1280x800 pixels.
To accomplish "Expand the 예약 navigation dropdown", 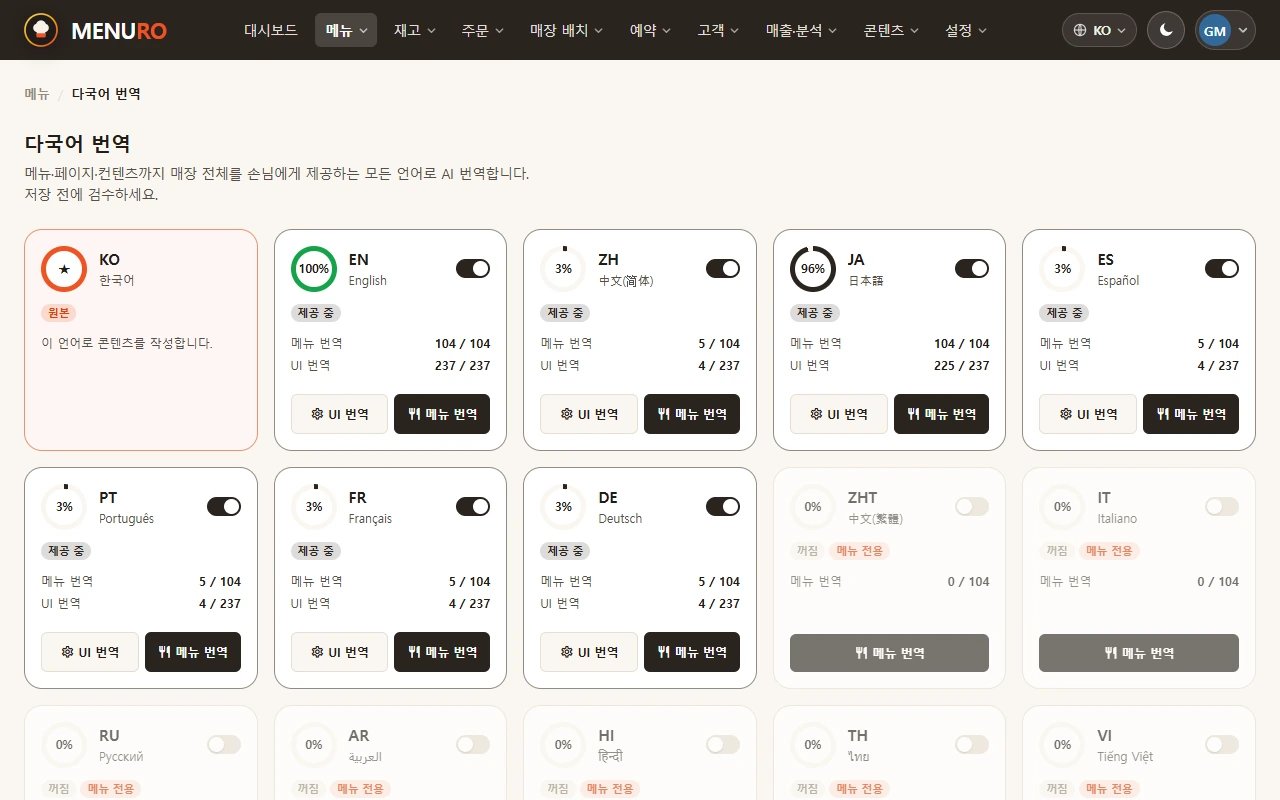I will [x=651, y=30].
